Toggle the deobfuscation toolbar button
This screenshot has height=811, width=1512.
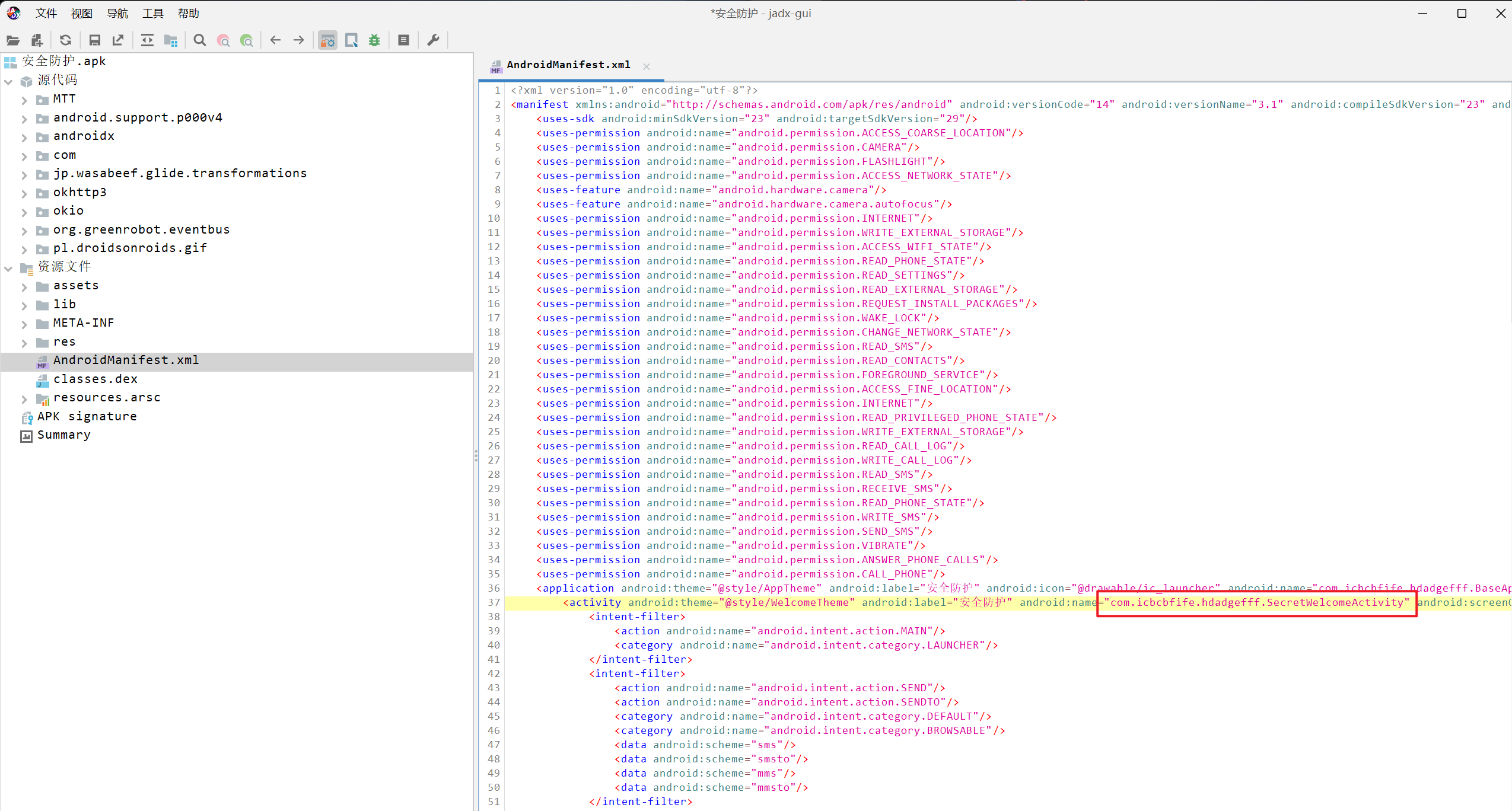click(x=327, y=40)
